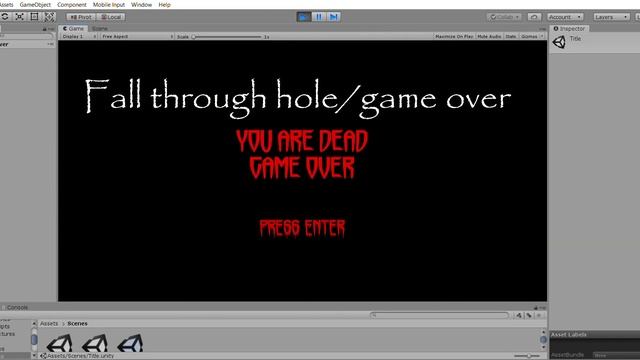Open the Account dropdown
Screen dimensions: 640x360
click(565, 17)
